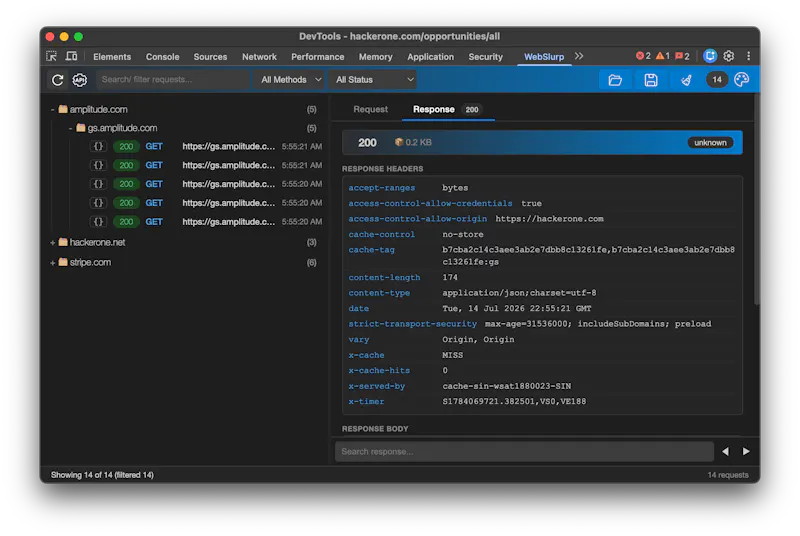
Task: Open the folder icon in blue toolbar
Action: pos(615,80)
